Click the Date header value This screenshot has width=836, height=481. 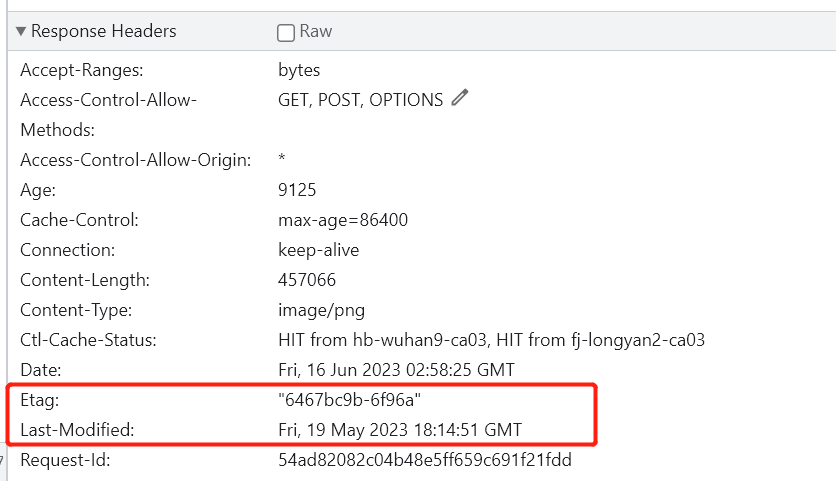pyautogui.click(x=396, y=370)
